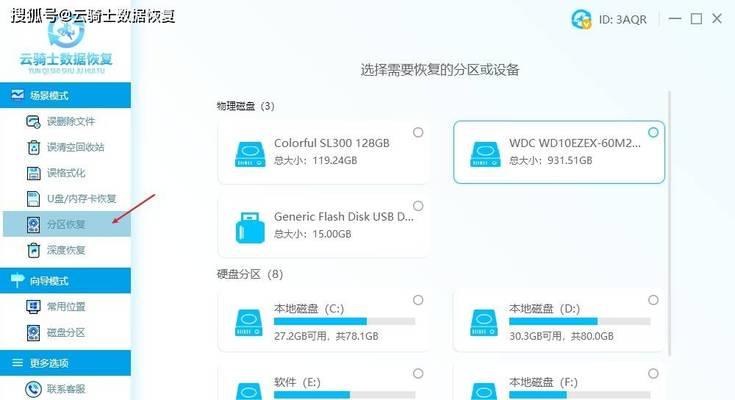Click 软件 (E:) partition usage bar
Screen dimensions: 735x400
345,395
